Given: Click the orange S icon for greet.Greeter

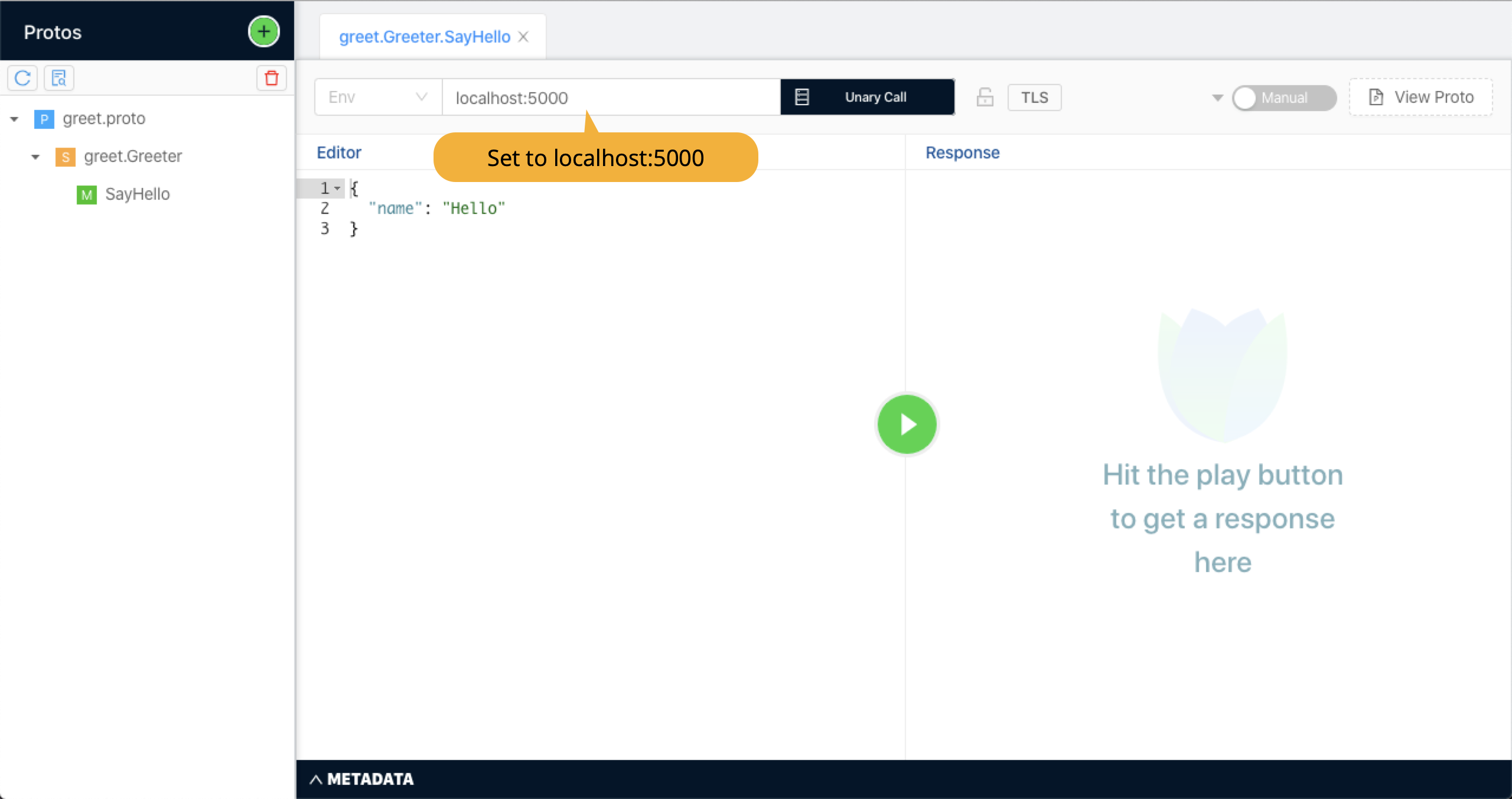Looking at the screenshot, I should coord(65,157).
